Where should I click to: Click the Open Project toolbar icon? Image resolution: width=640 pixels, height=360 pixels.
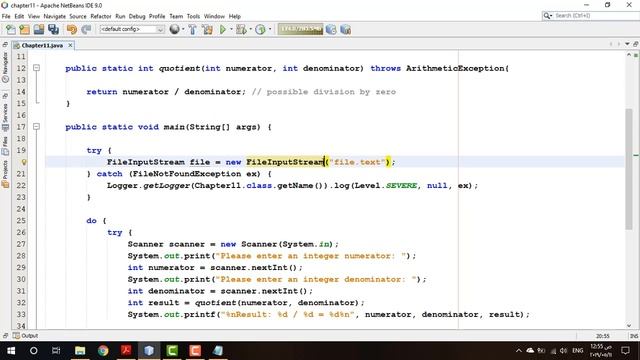(x=39, y=29)
